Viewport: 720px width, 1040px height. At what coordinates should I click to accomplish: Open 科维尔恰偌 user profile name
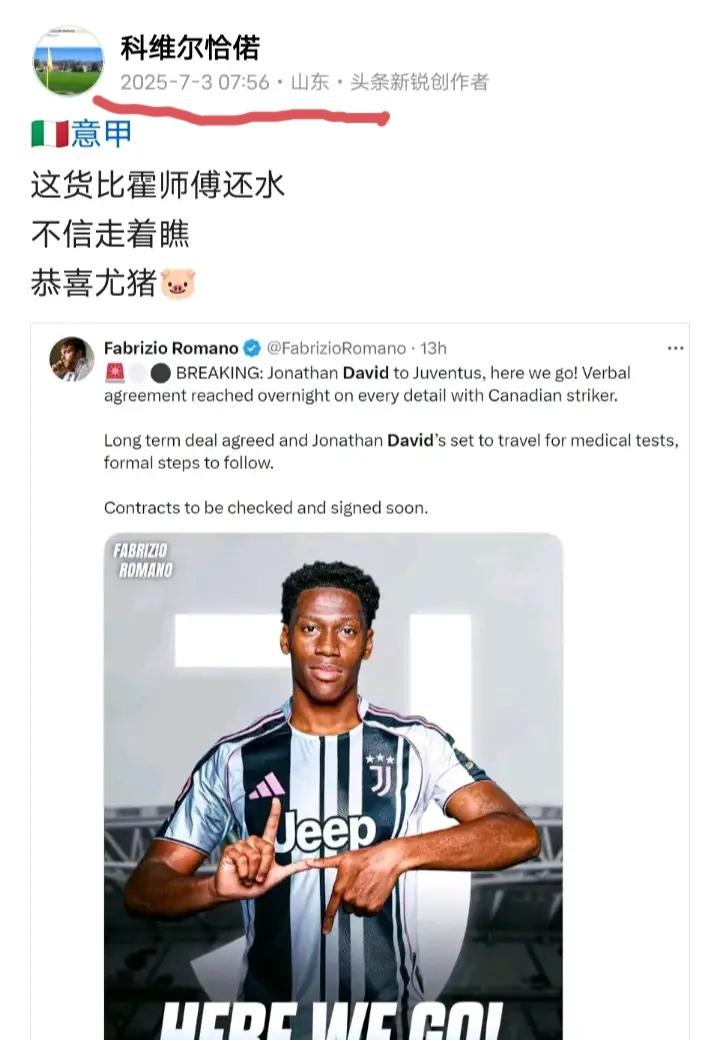(190, 48)
